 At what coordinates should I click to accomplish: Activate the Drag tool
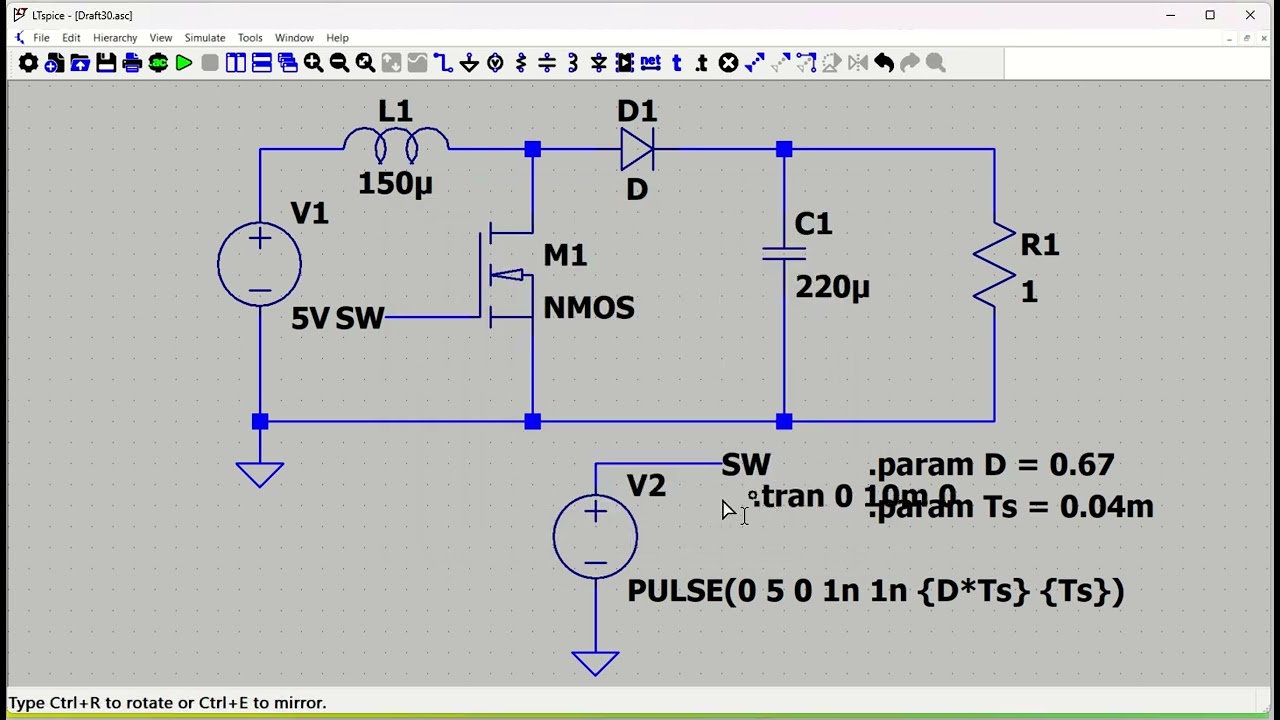(x=807, y=63)
